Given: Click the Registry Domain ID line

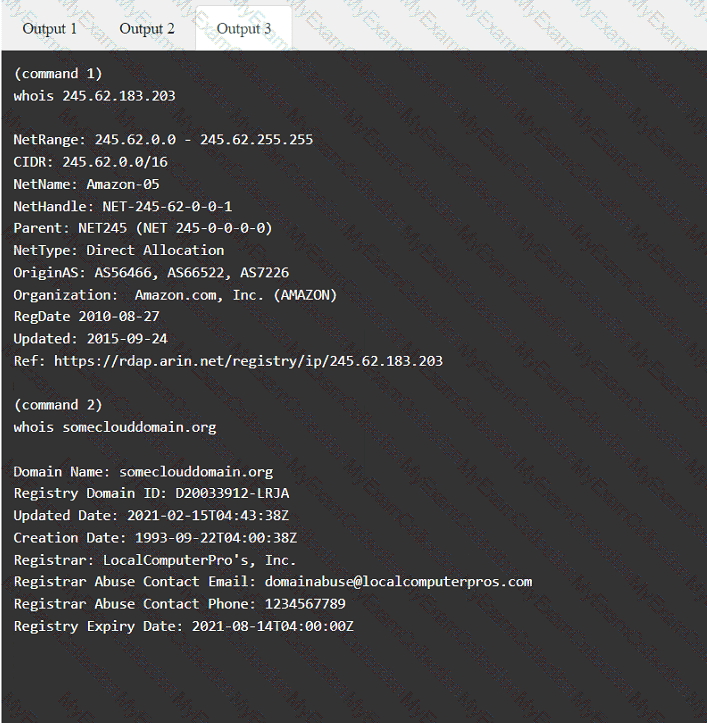Looking at the screenshot, I should click(151, 493).
